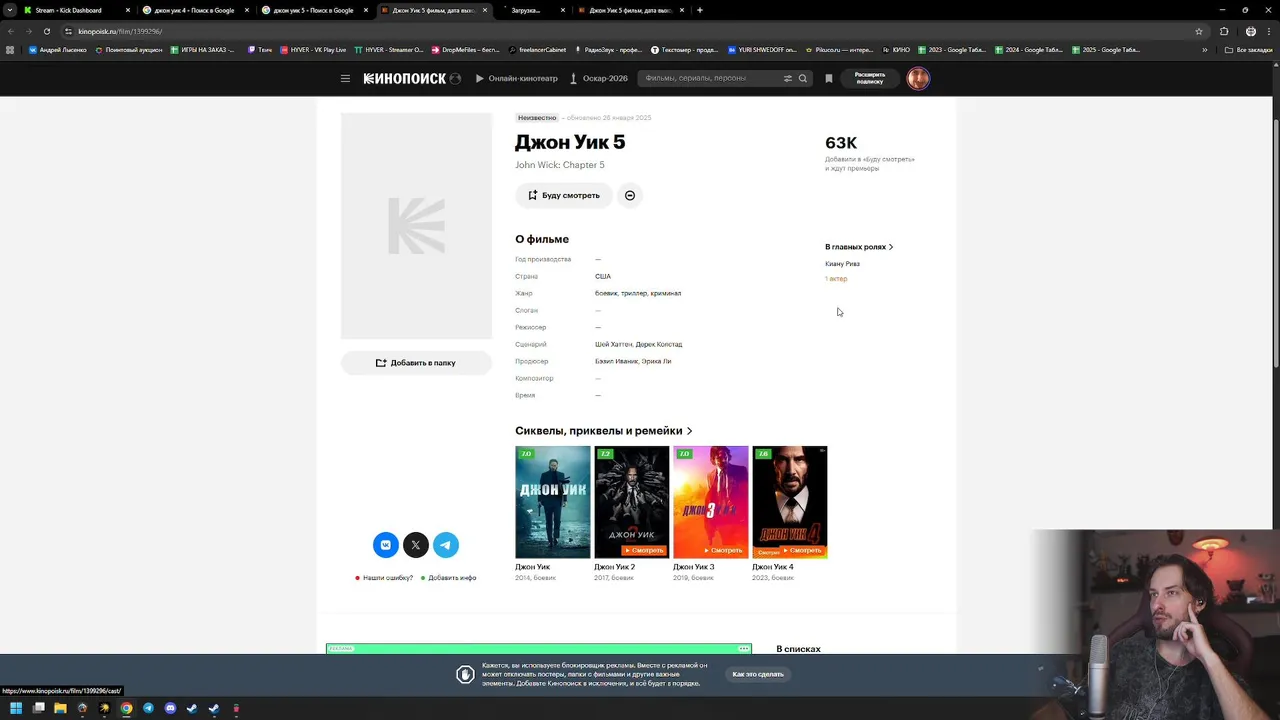Viewport: 1280px width, 720px height.
Task: Click the empty movie poster placeholder
Action: click(x=417, y=226)
